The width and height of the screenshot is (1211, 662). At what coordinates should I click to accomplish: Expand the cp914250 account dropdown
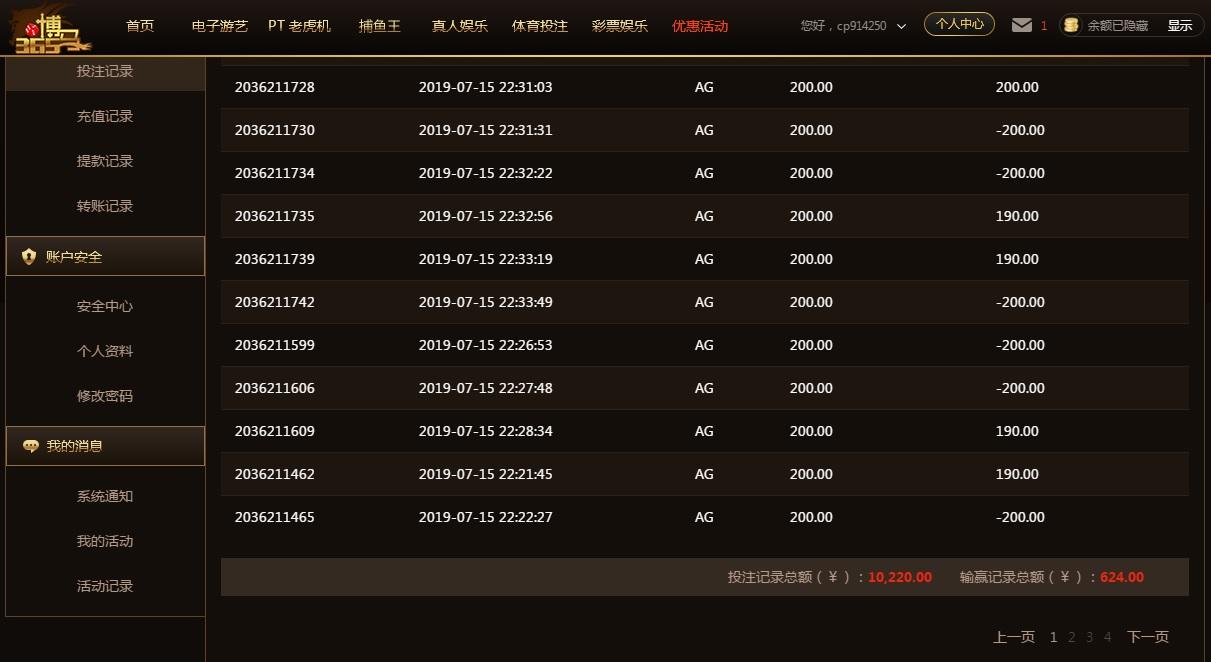901,27
